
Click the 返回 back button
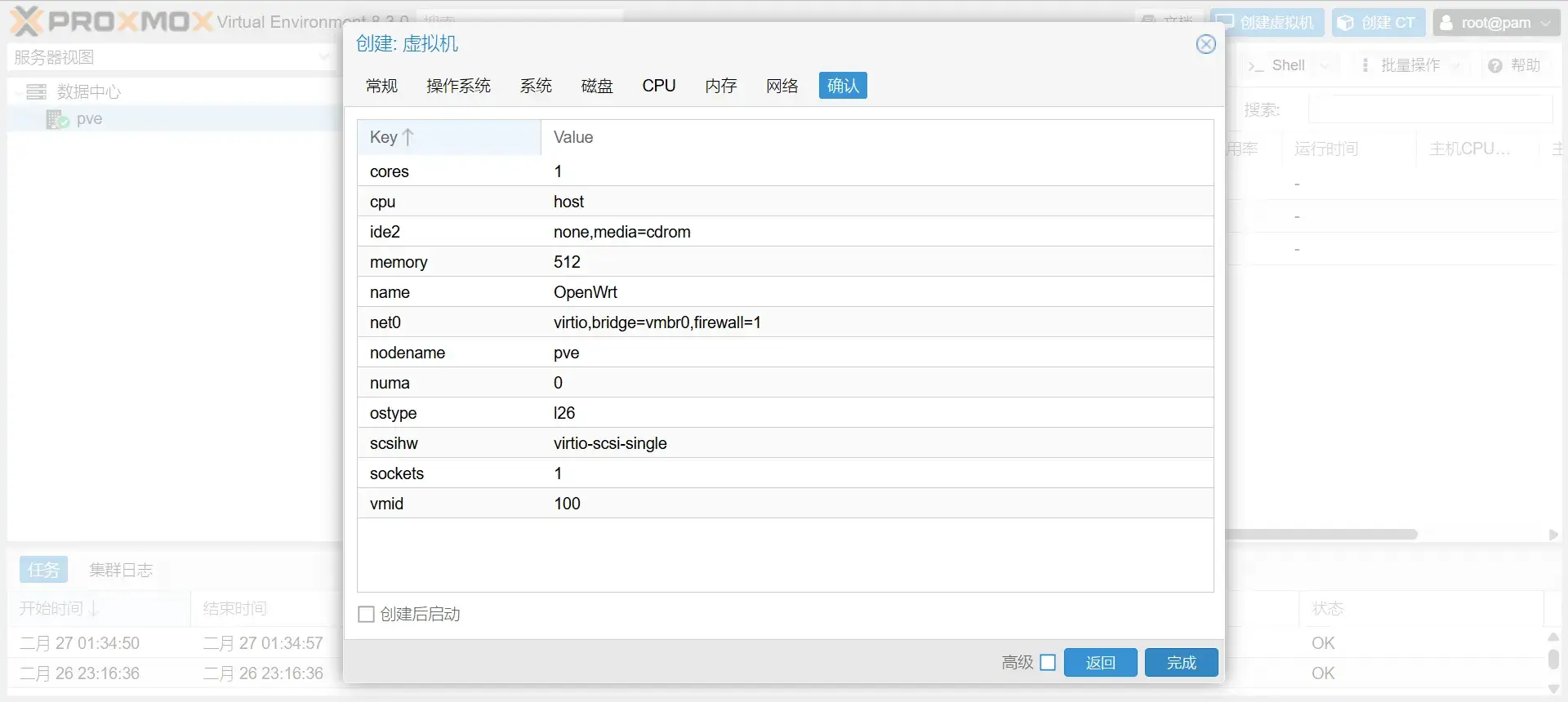point(1100,662)
